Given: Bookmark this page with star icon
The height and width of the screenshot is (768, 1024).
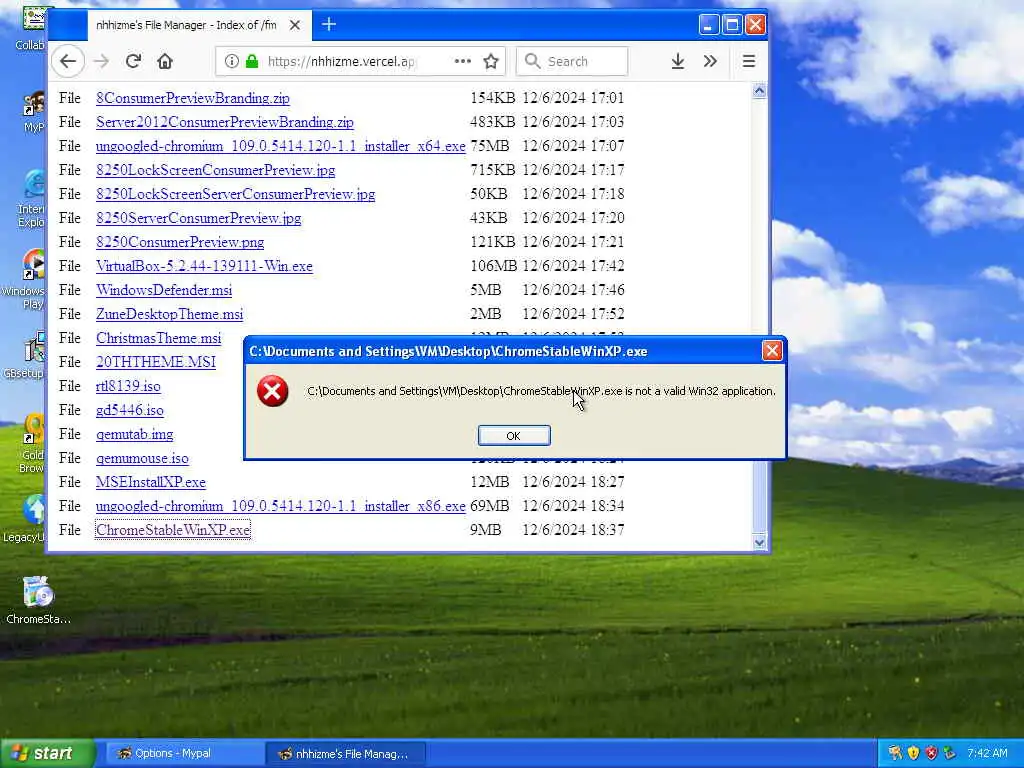Looking at the screenshot, I should (491, 61).
